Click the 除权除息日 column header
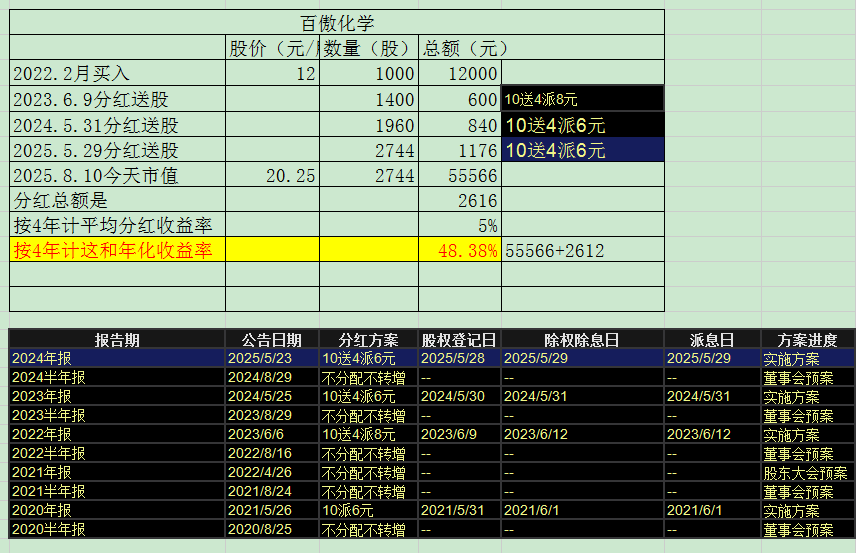The image size is (856, 553). tap(582, 340)
